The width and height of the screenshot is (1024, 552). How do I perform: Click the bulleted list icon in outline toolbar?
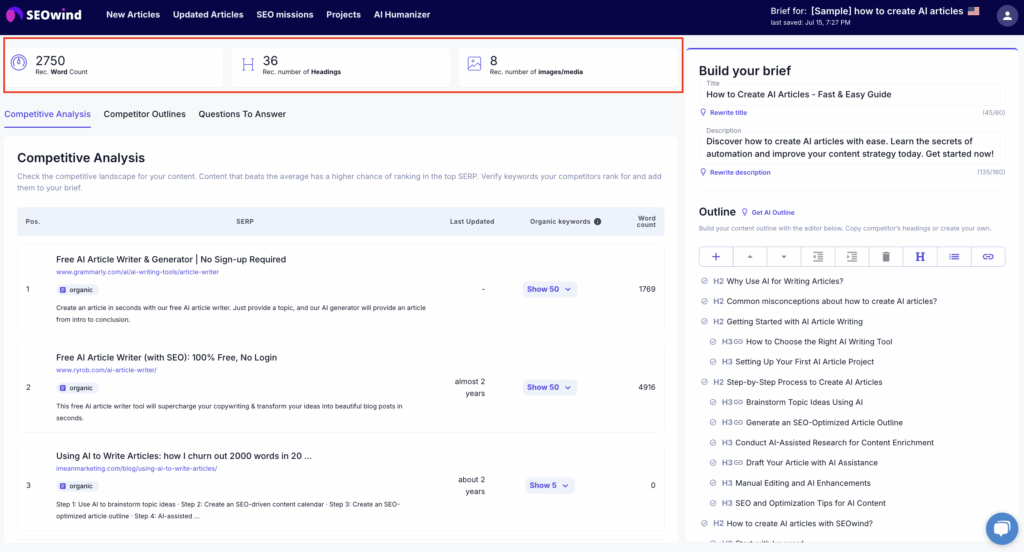coord(954,257)
